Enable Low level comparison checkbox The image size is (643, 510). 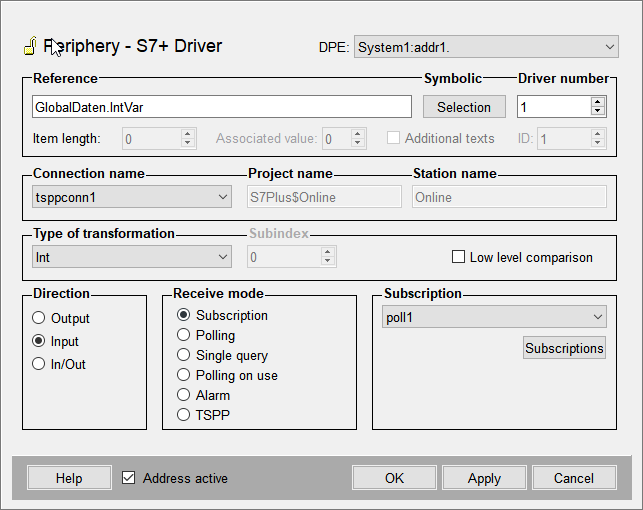tap(459, 257)
